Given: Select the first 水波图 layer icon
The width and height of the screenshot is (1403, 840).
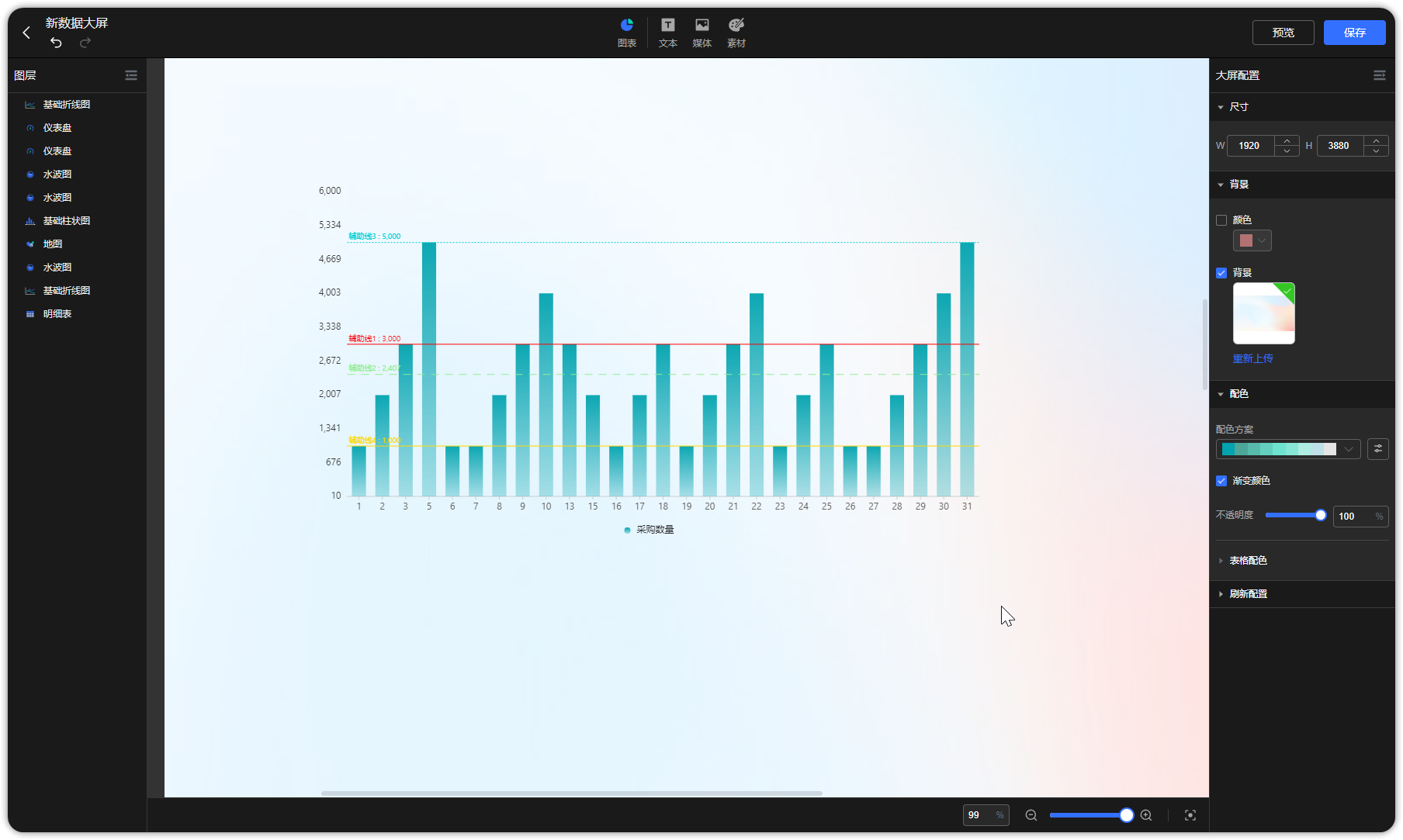Looking at the screenshot, I should click(30, 175).
